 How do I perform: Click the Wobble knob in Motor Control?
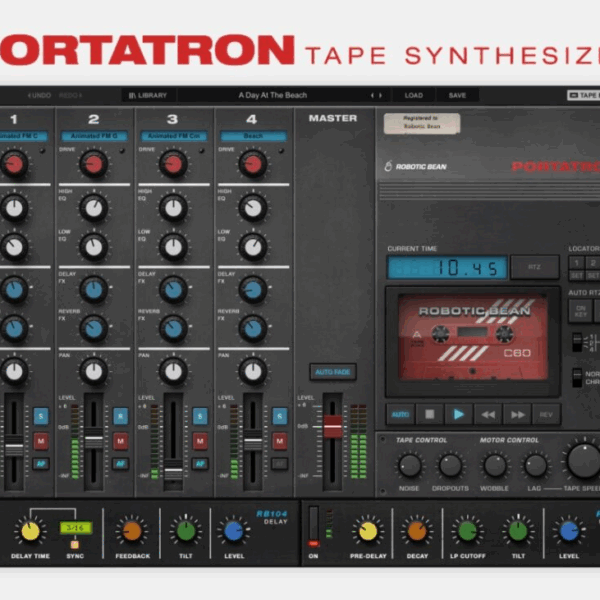click(495, 466)
